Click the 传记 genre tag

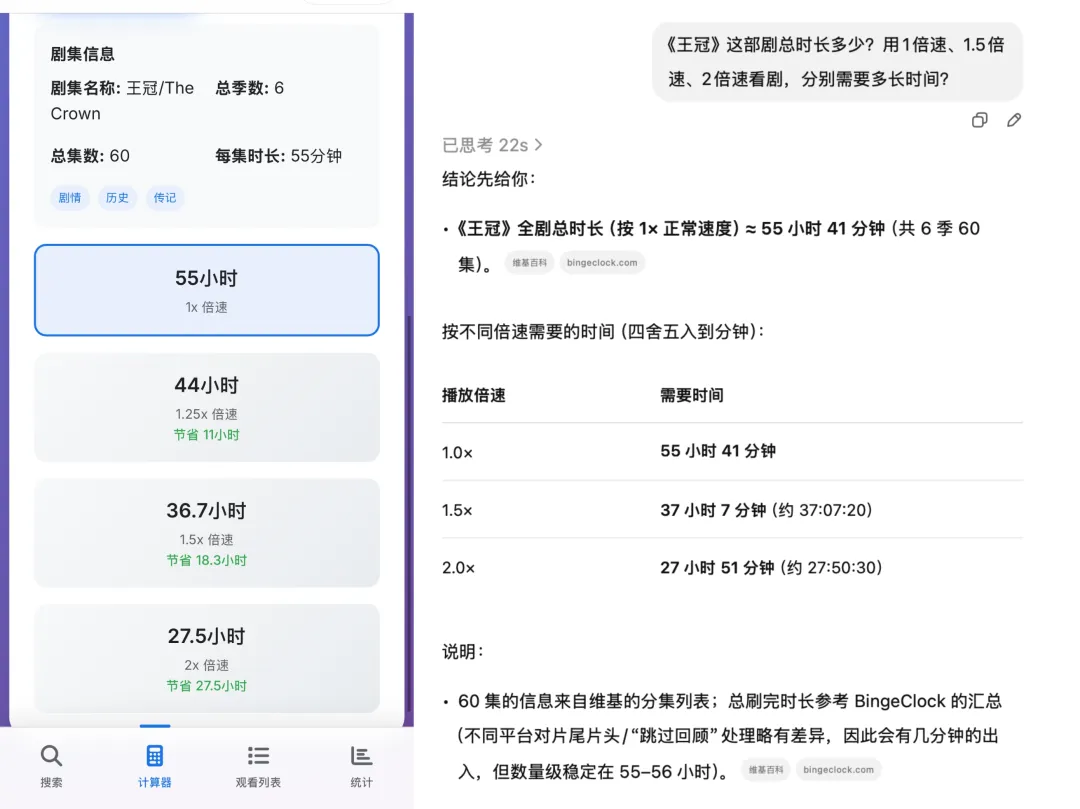tap(165, 197)
